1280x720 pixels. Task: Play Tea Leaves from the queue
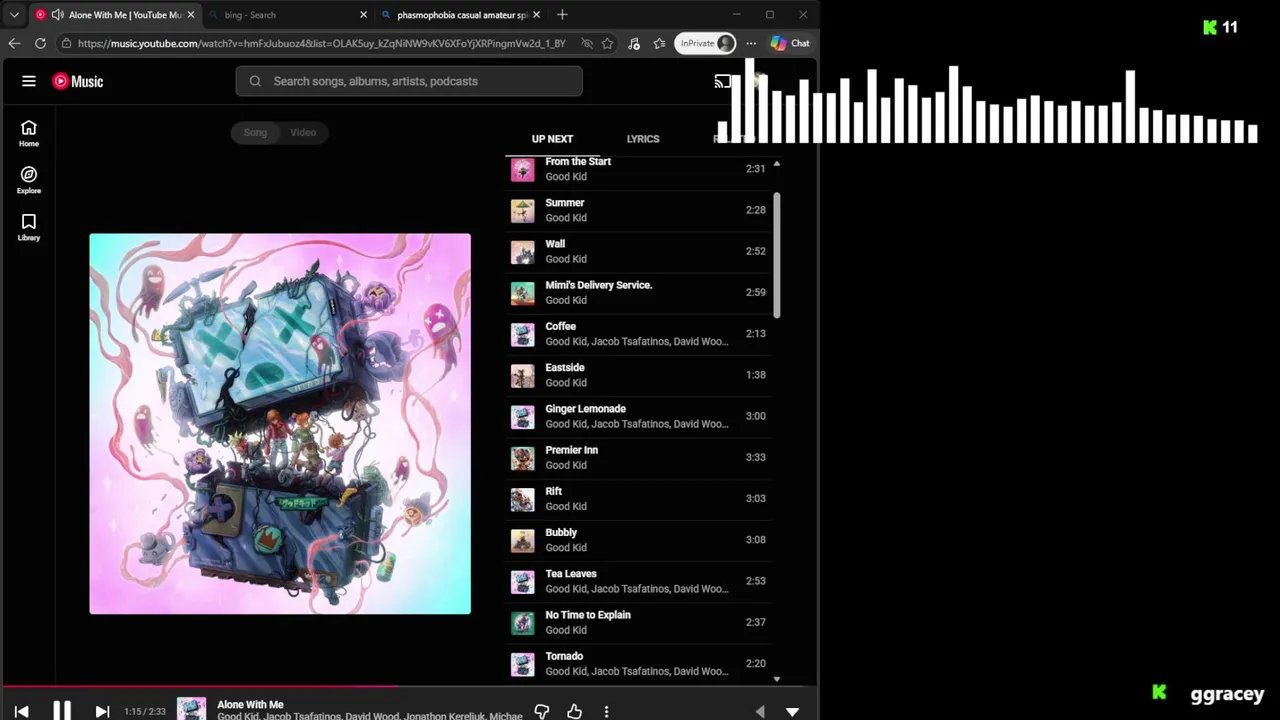639,581
